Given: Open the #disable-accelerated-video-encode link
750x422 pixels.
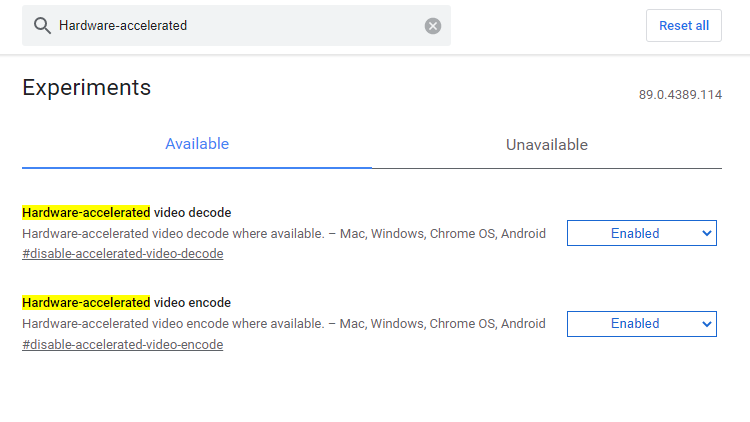Looking at the screenshot, I should point(122,344).
